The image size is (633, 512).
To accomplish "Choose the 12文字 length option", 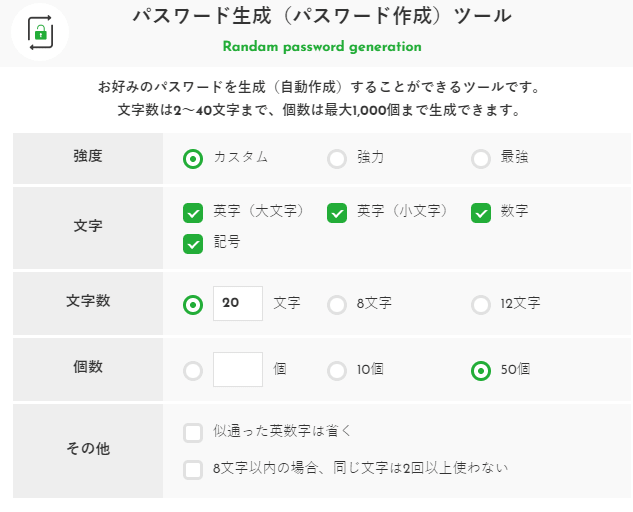I will point(481,304).
